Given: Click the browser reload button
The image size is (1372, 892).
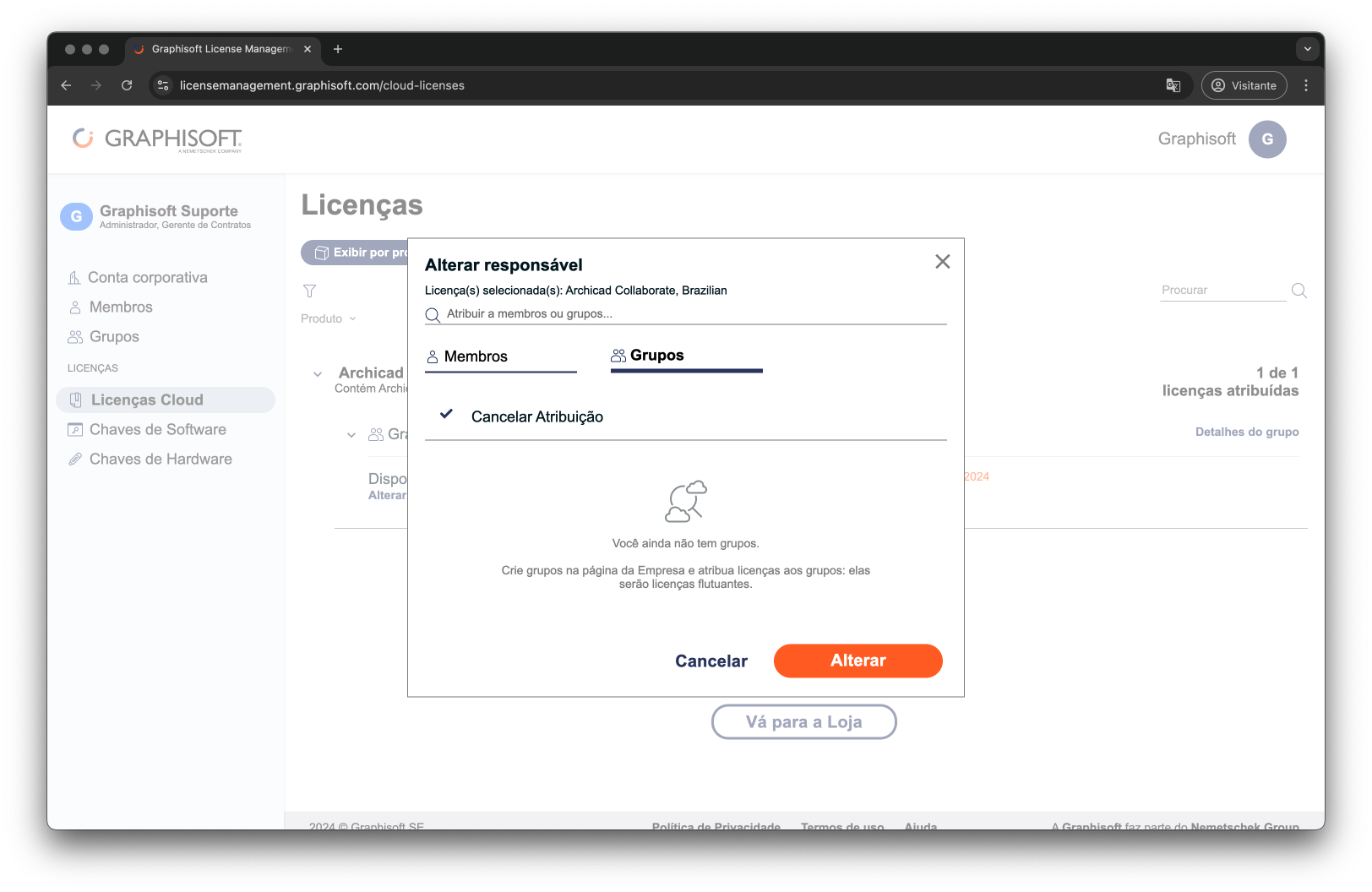Looking at the screenshot, I should [127, 85].
